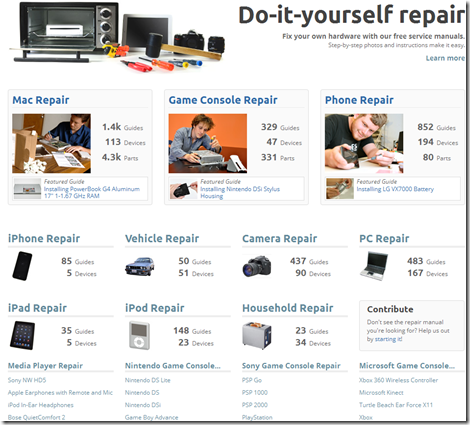Open the Nintendo Game Console heading
The width and height of the screenshot is (470, 425).
point(173,366)
